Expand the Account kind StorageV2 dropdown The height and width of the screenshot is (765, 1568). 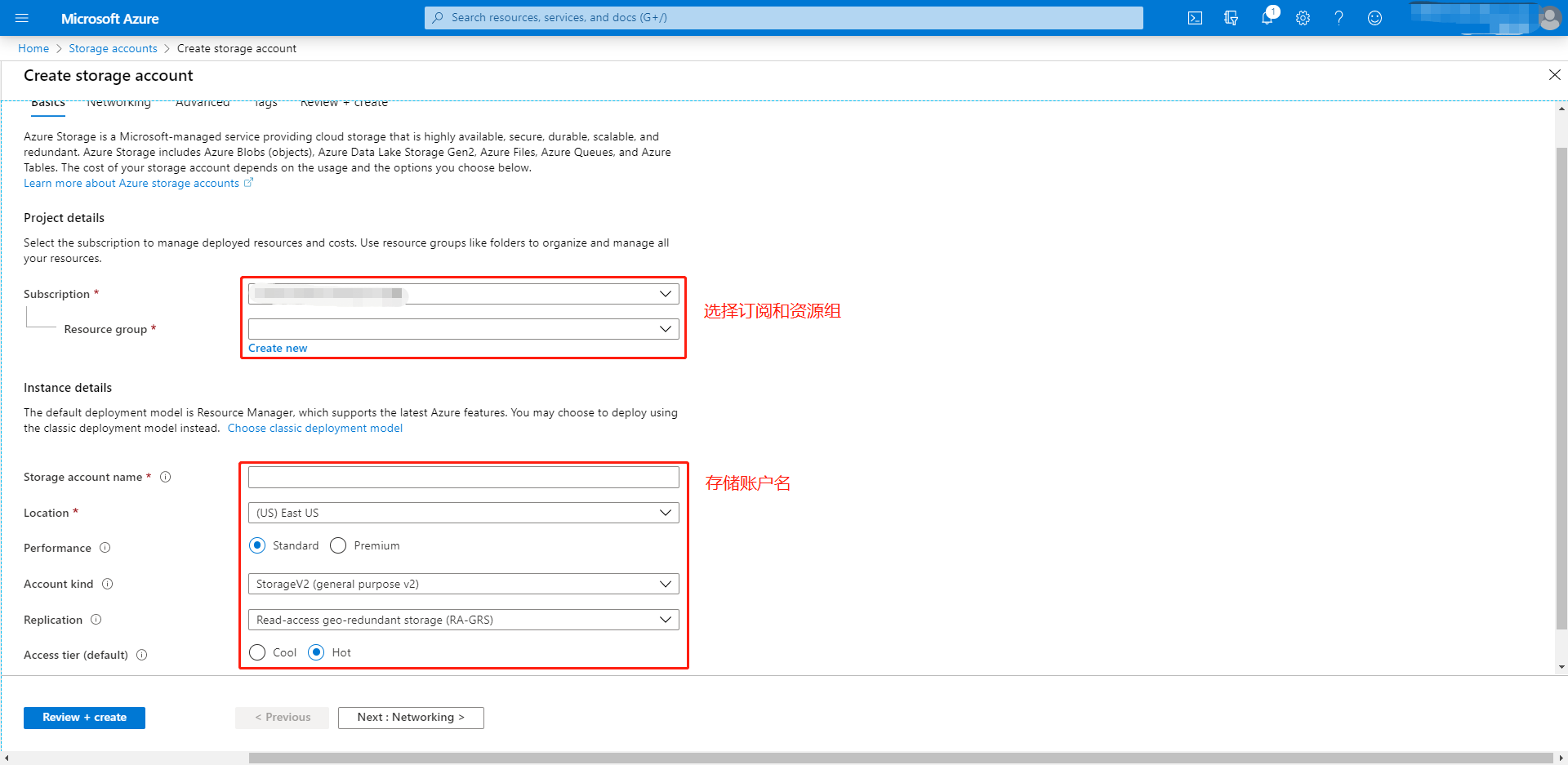463,584
